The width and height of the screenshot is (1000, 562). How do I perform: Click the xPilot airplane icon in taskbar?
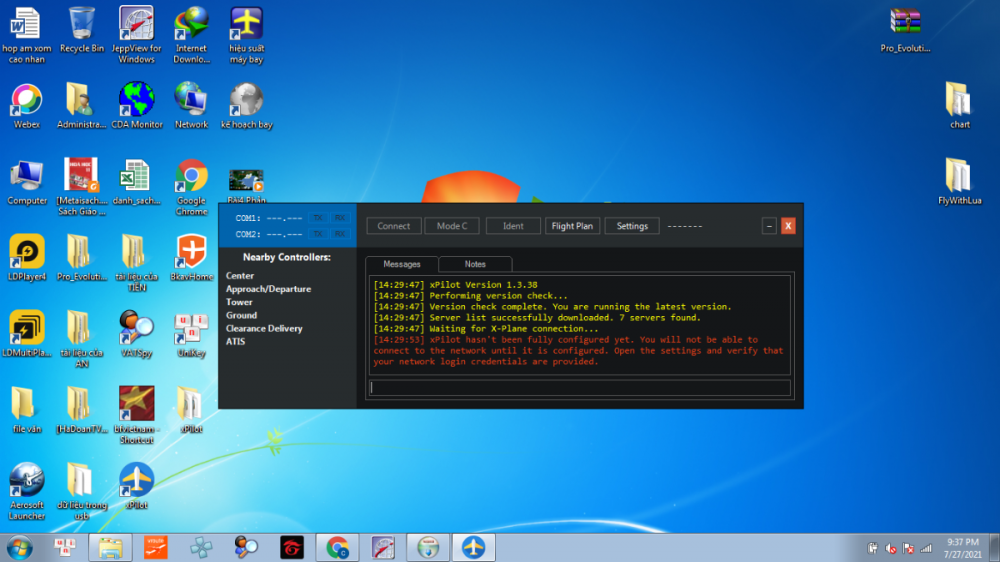(x=473, y=548)
